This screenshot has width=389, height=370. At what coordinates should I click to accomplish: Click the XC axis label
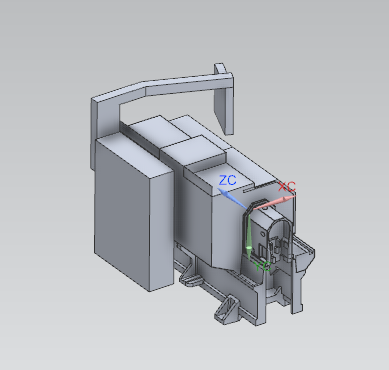click(287, 187)
